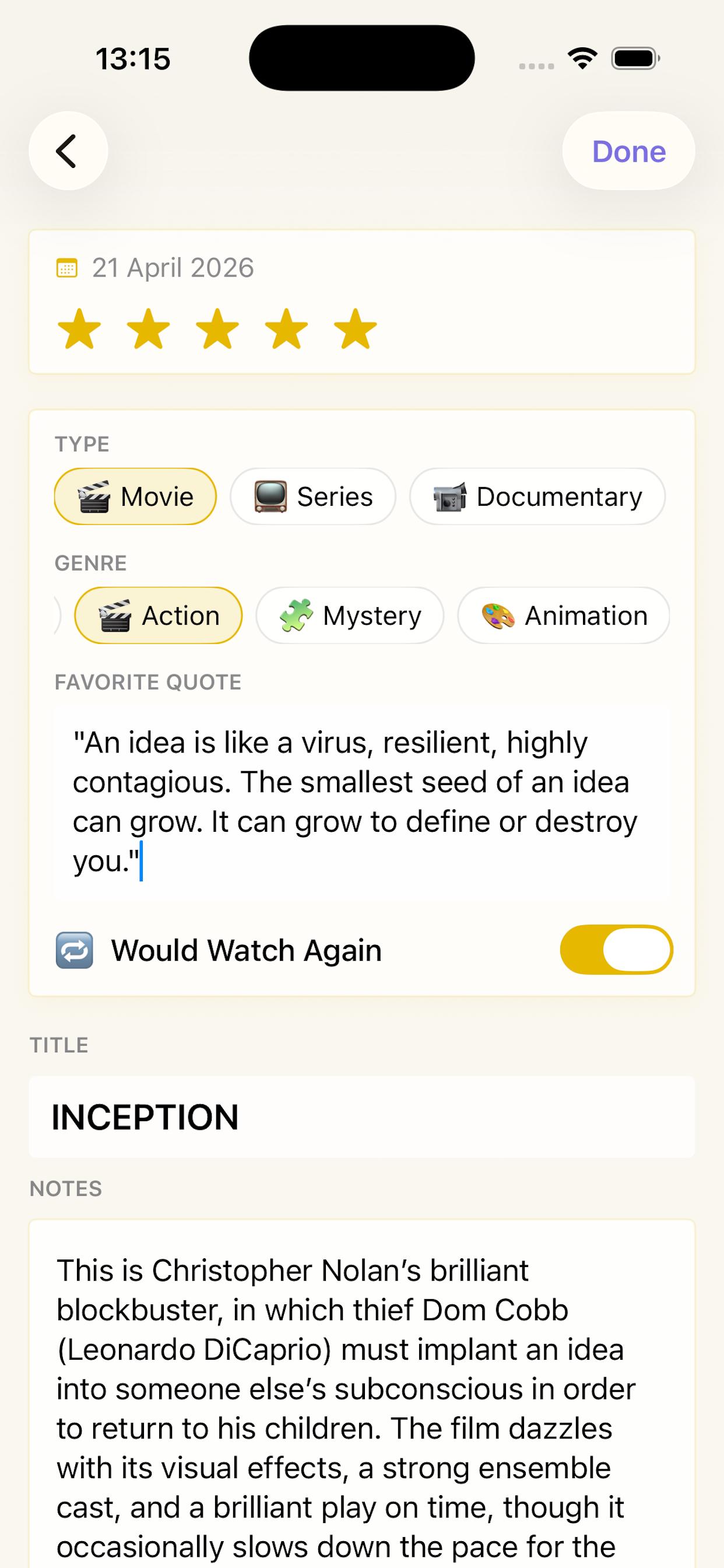
Task: Select the Movie type chip
Action: [x=135, y=496]
